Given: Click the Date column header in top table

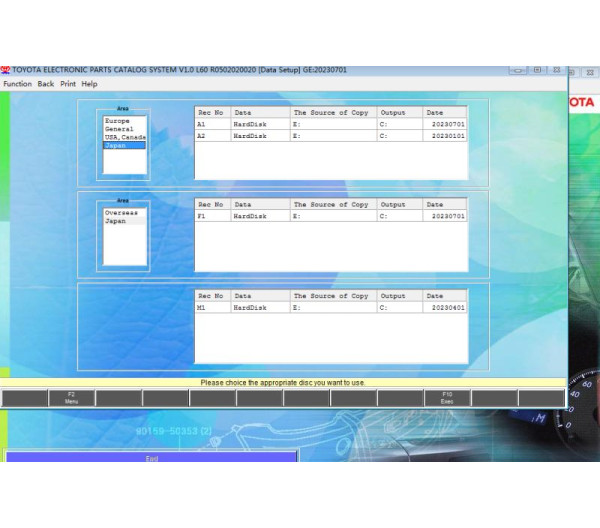Looking at the screenshot, I should (x=445, y=113).
